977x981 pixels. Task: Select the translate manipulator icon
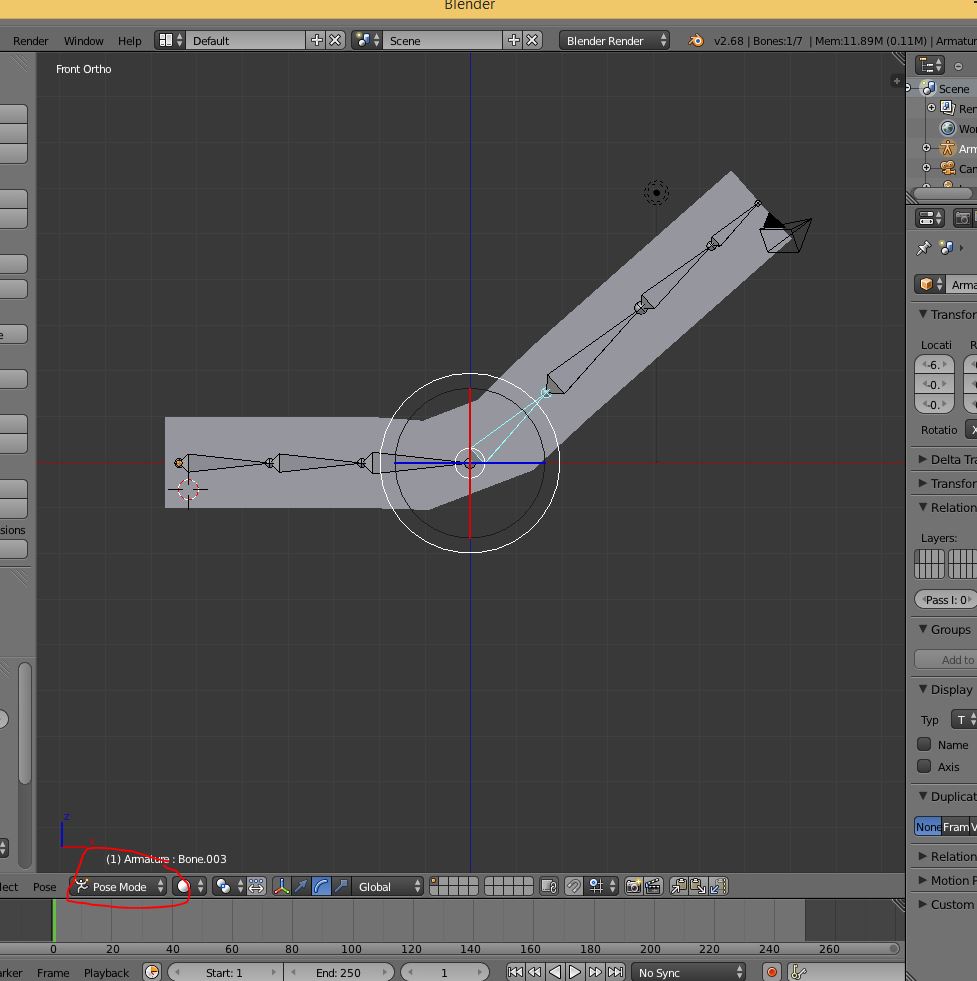(x=300, y=887)
